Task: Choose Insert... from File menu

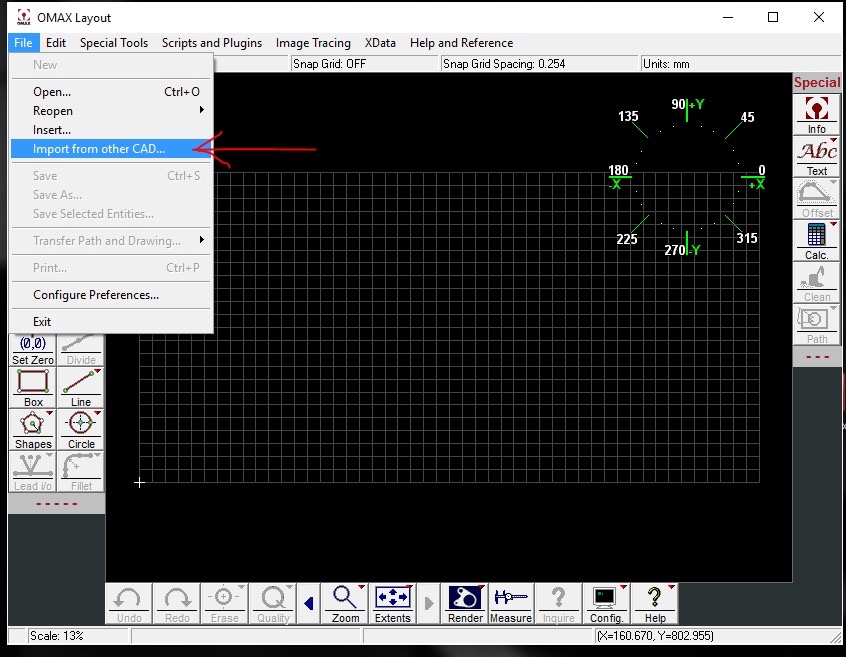Action: tap(112, 129)
